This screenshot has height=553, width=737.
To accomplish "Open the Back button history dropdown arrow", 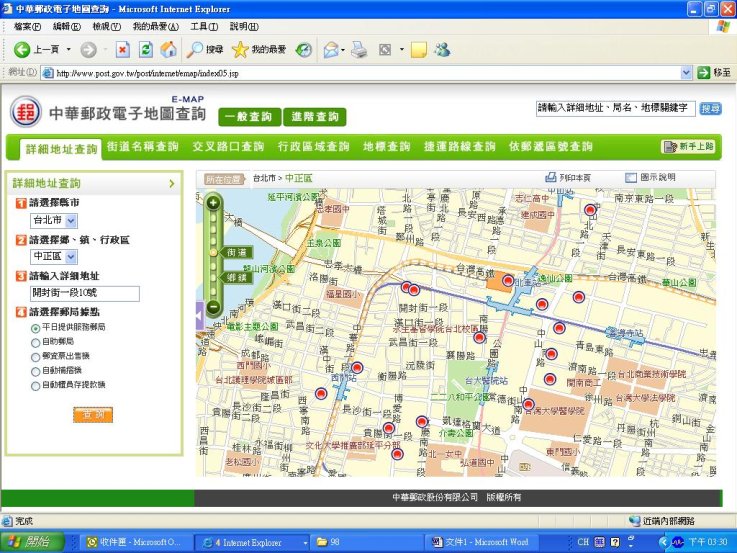I will (x=69, y=49).
